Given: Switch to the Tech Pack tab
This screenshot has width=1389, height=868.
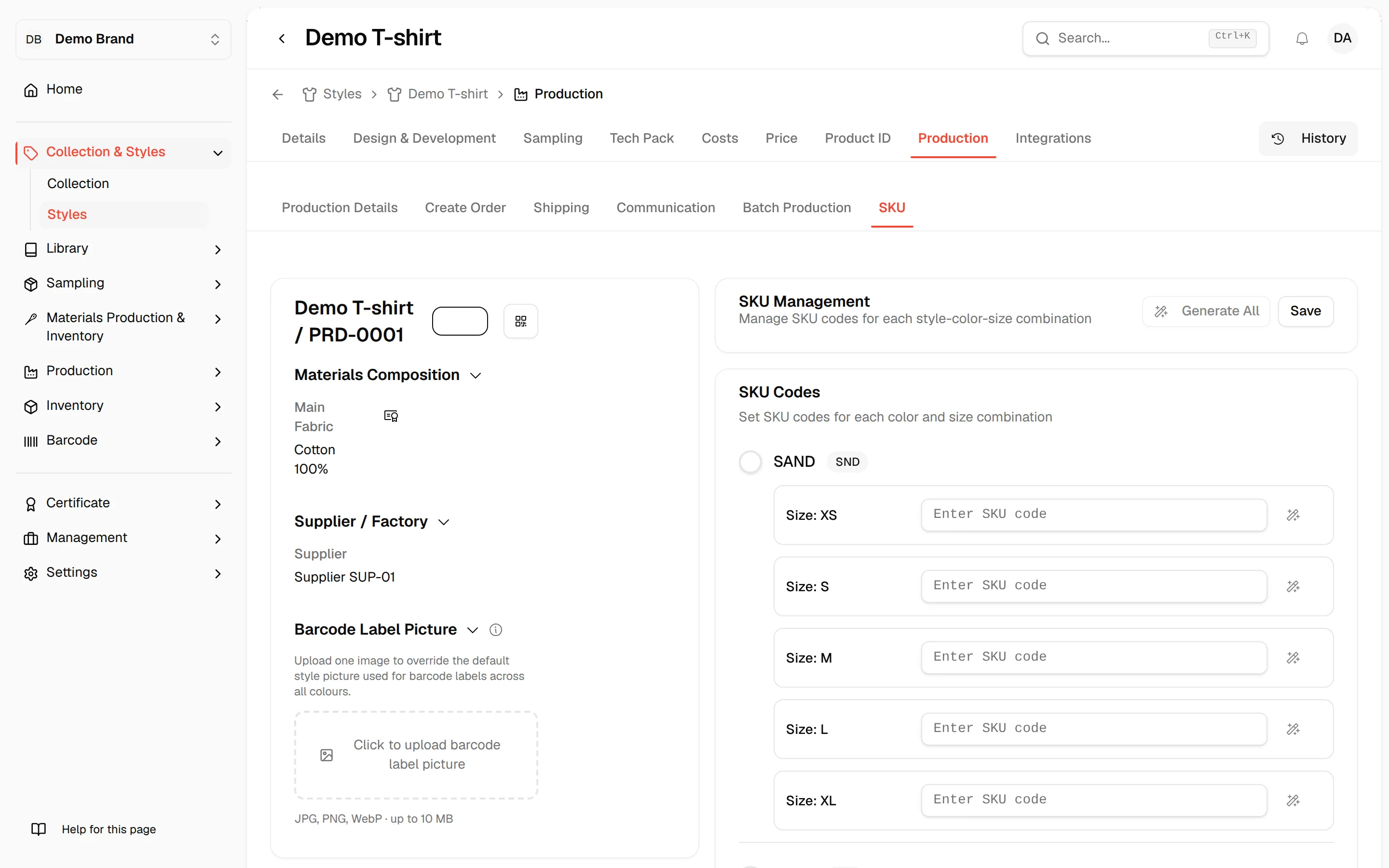Looking at the screenshot, I should pos(642,138).
